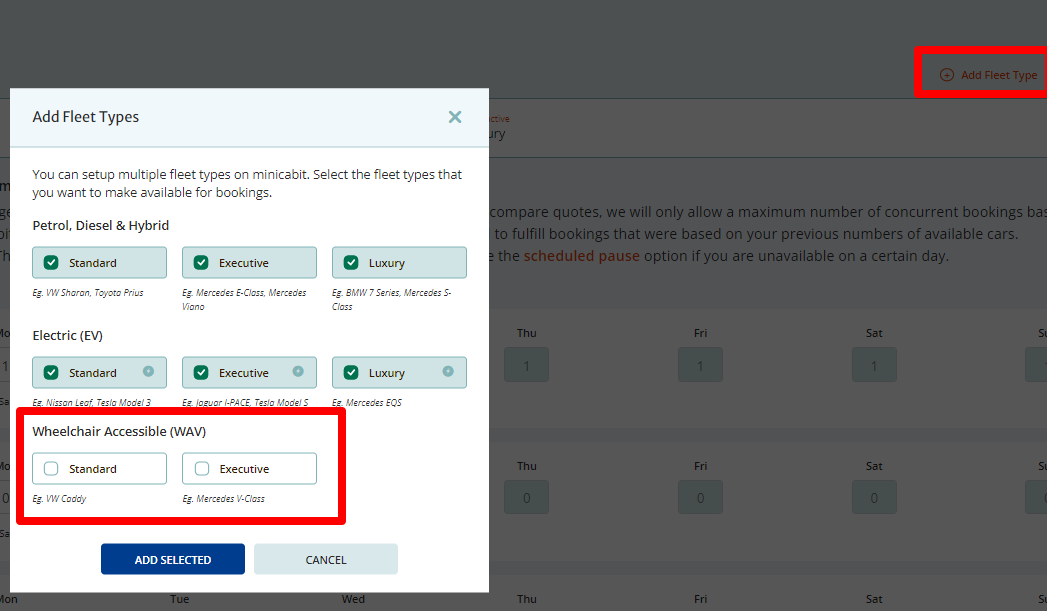Click the 'Eg. VW Sharan, Toyota Prius' caption
Viewport: 1047px width, 611px height.
click(x=88, y=292)
